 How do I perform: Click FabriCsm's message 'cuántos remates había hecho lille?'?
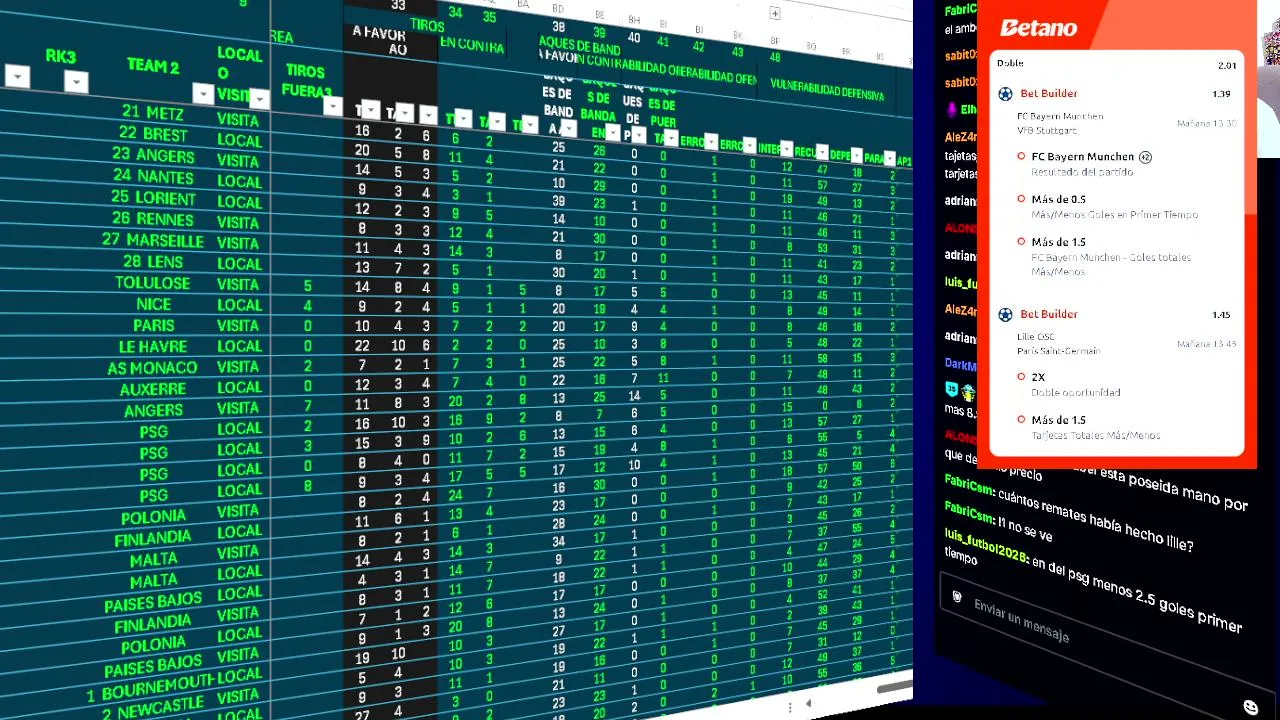[1096, 521]
